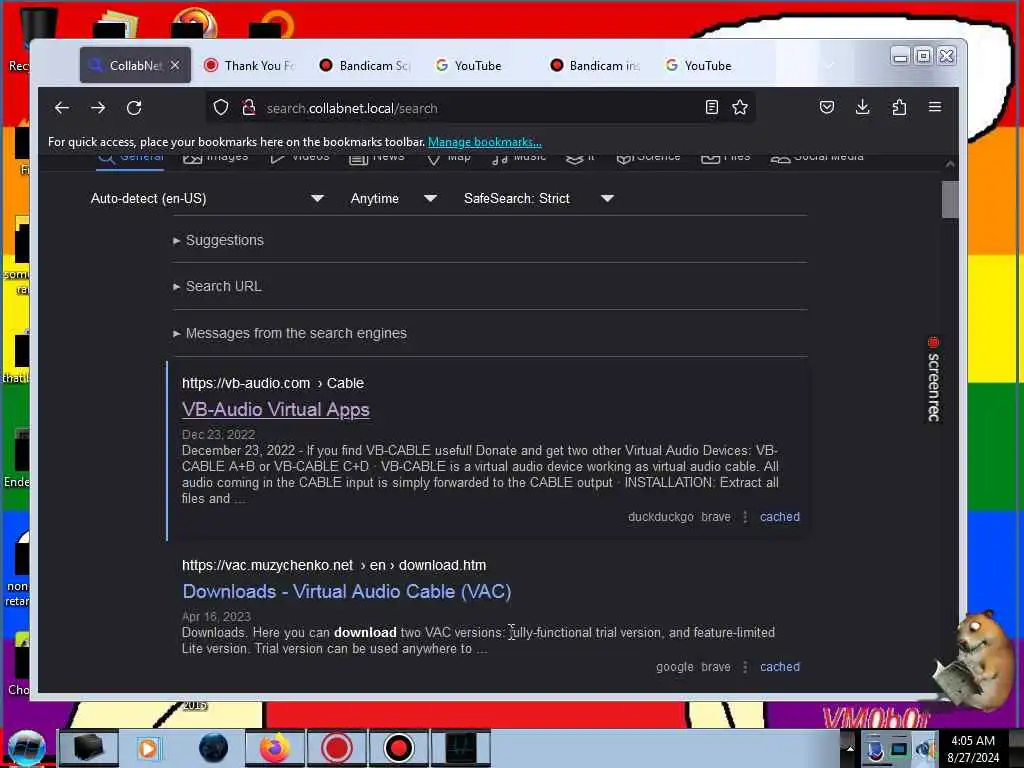1024x768 pixels.
Task: Open the cached link for the VAC result
Action: (x=780, y=667)
